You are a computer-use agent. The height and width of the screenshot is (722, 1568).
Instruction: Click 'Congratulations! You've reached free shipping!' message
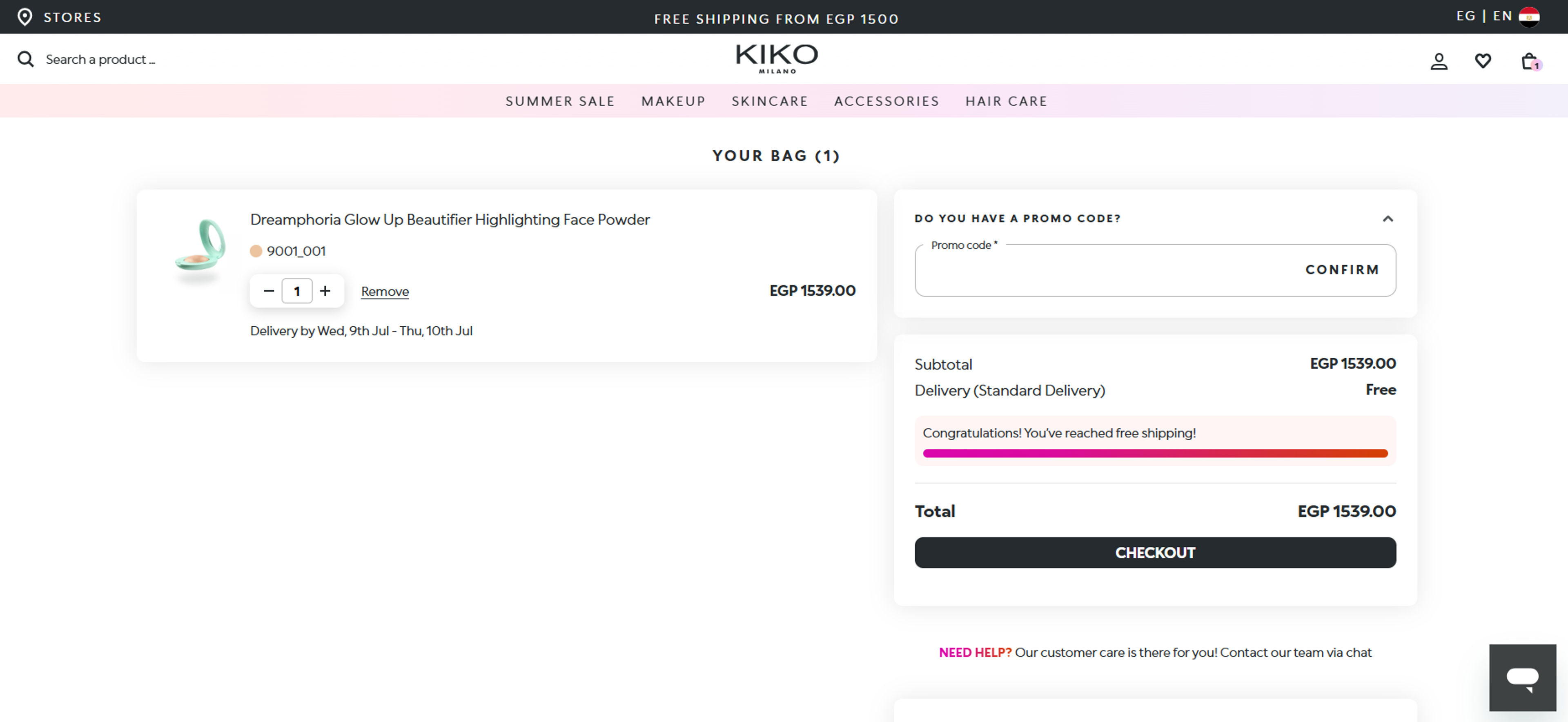1058,433
